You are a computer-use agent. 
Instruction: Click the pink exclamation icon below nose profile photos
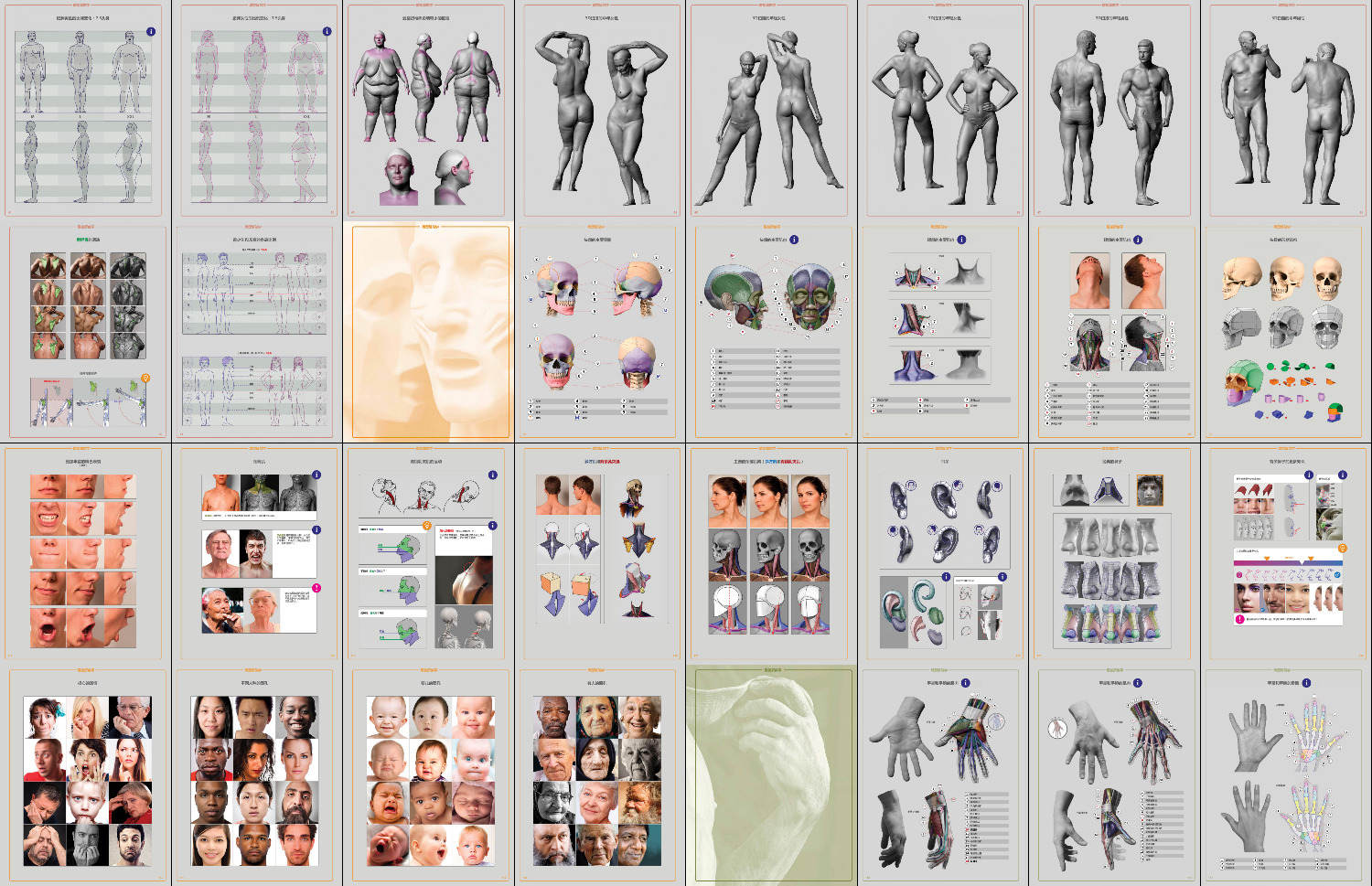1239,619
